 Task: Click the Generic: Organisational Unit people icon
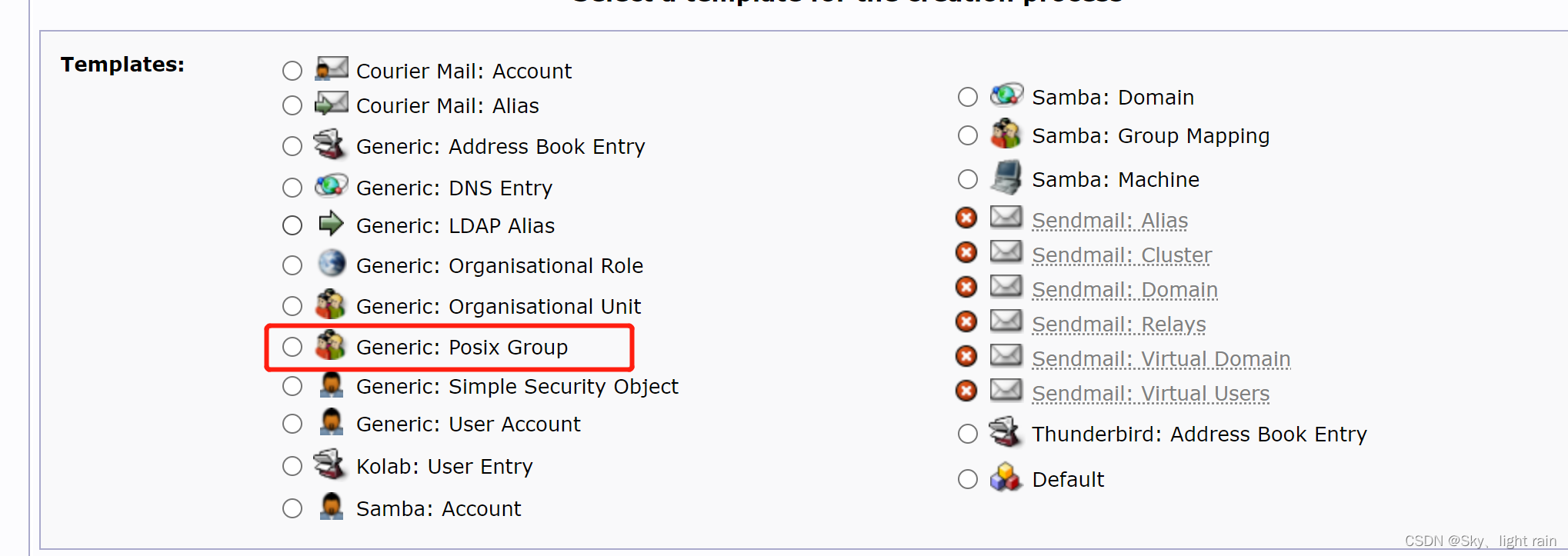(x=331, y=304)
